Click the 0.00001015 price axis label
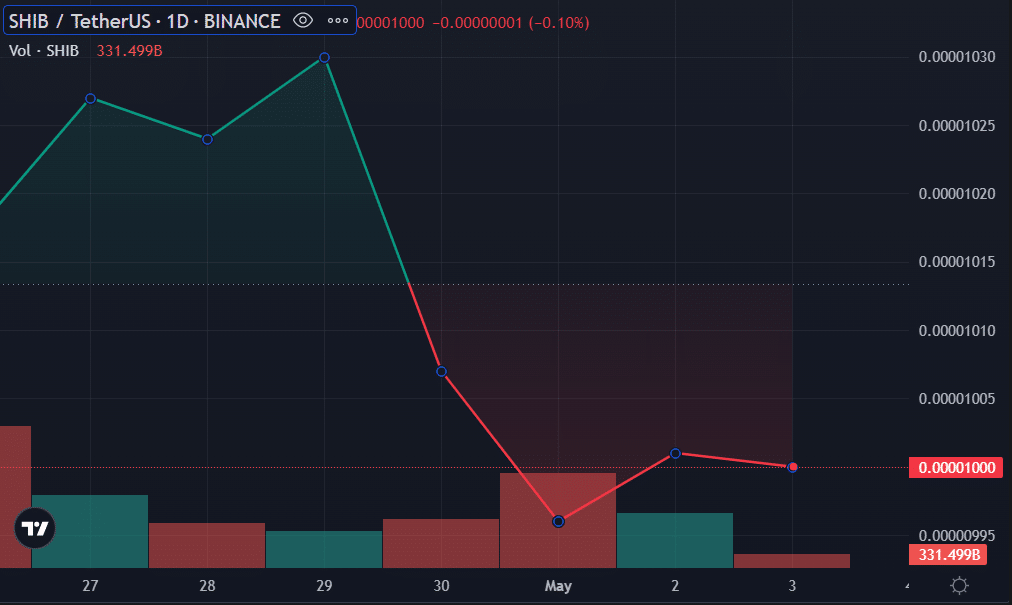 pyautogui.click(x=956, y=261)
